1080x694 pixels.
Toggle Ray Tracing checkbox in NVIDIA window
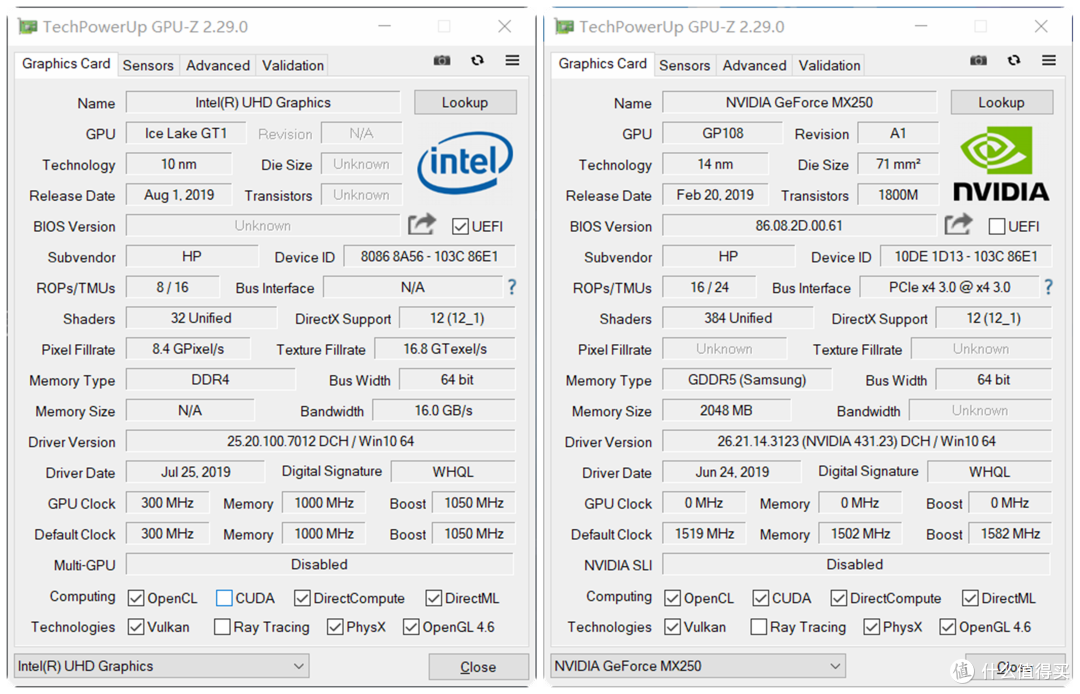coord(758,627)
